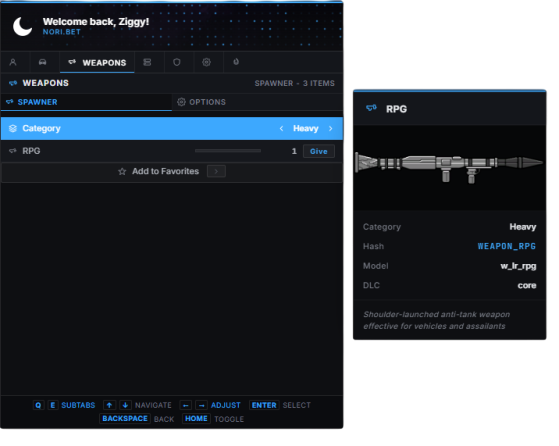Expand the Add to Favorites arrow
Viewport: 559px width, 446px height.
[216, 171]
